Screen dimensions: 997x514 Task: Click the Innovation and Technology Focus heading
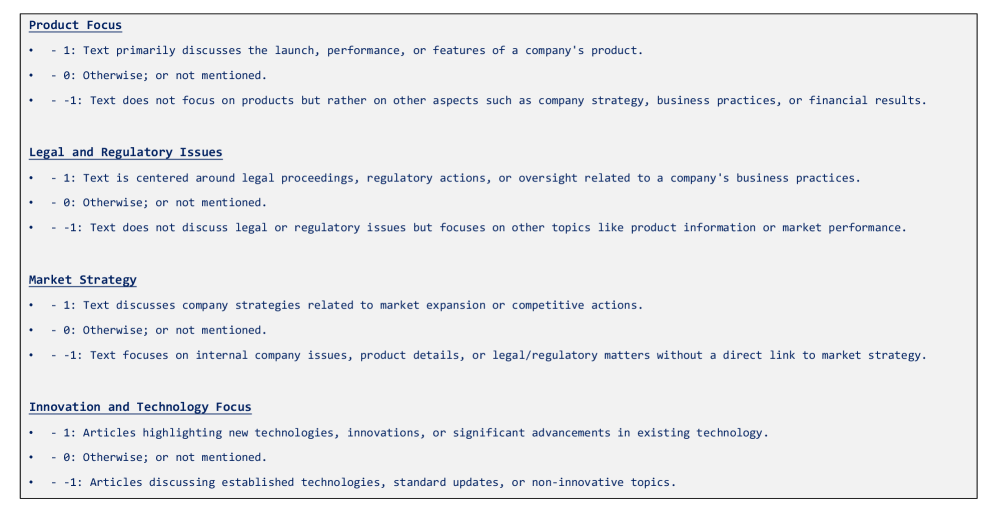(140, 407)
